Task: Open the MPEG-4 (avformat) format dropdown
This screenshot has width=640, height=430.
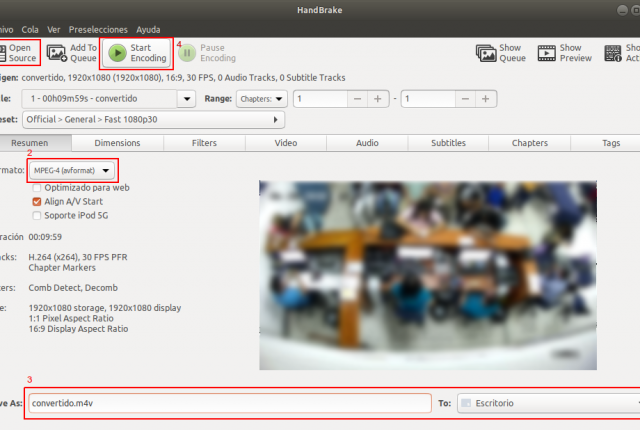Action: click(x=72, y=171)
